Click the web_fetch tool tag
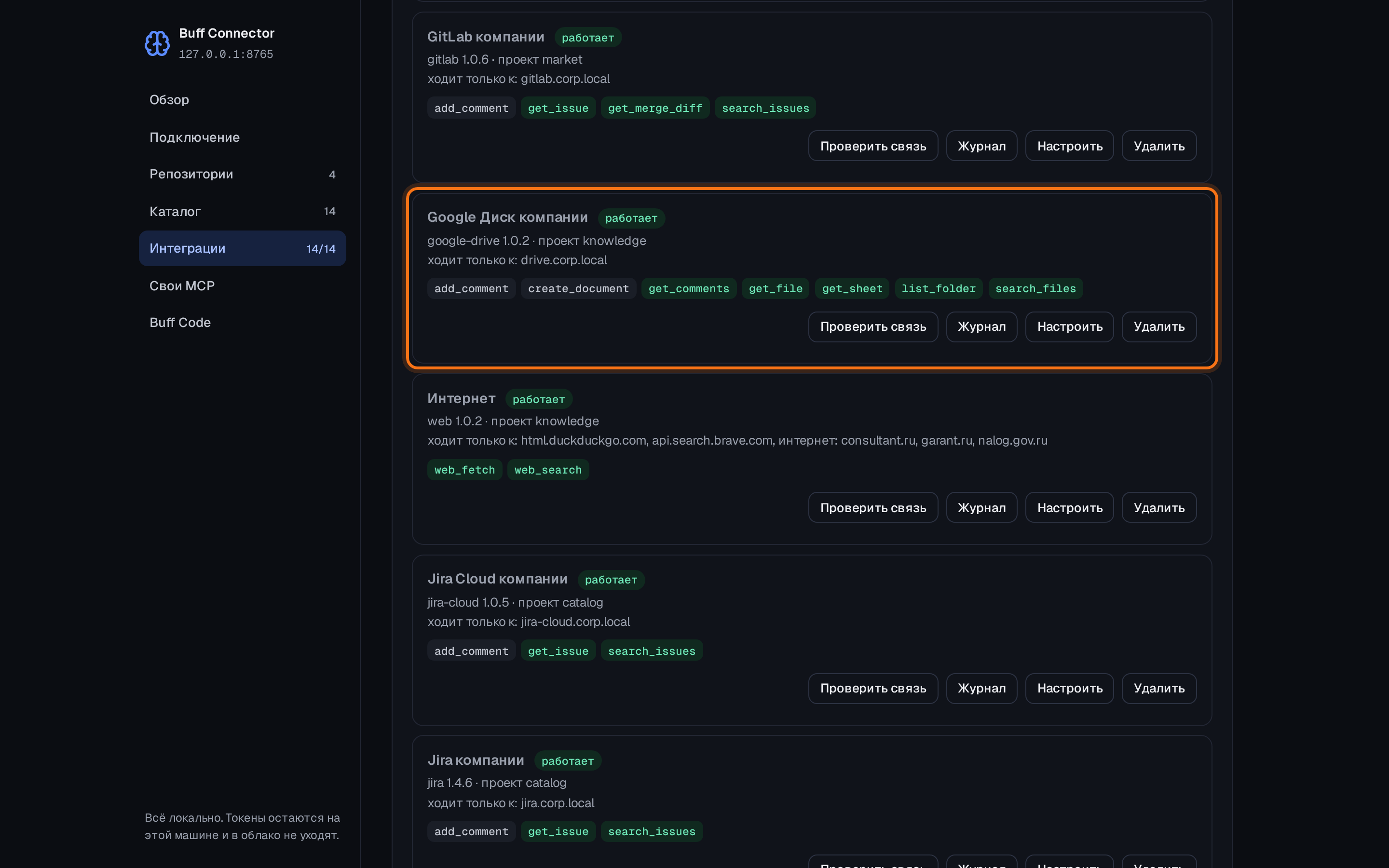Image resolution: width=1389 pixels, height=868 pixels. click(464, 470)
